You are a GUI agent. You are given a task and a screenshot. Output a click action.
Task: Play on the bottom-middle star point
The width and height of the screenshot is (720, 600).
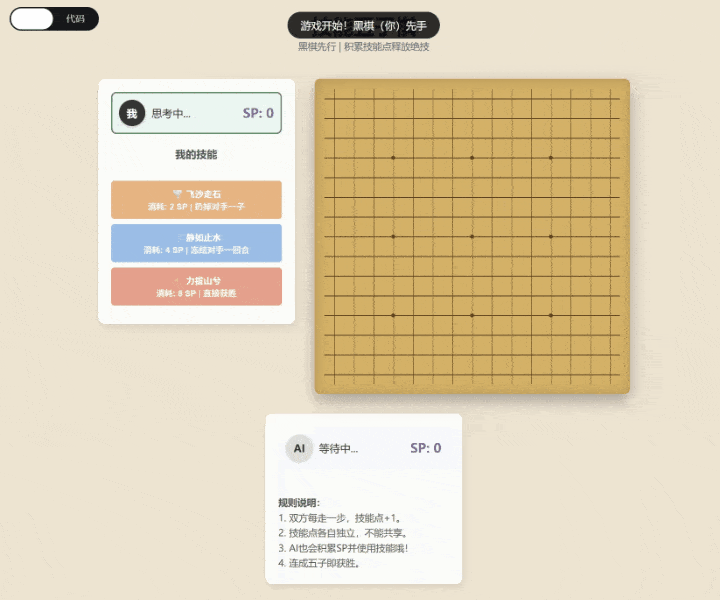[x=472, y=315]
